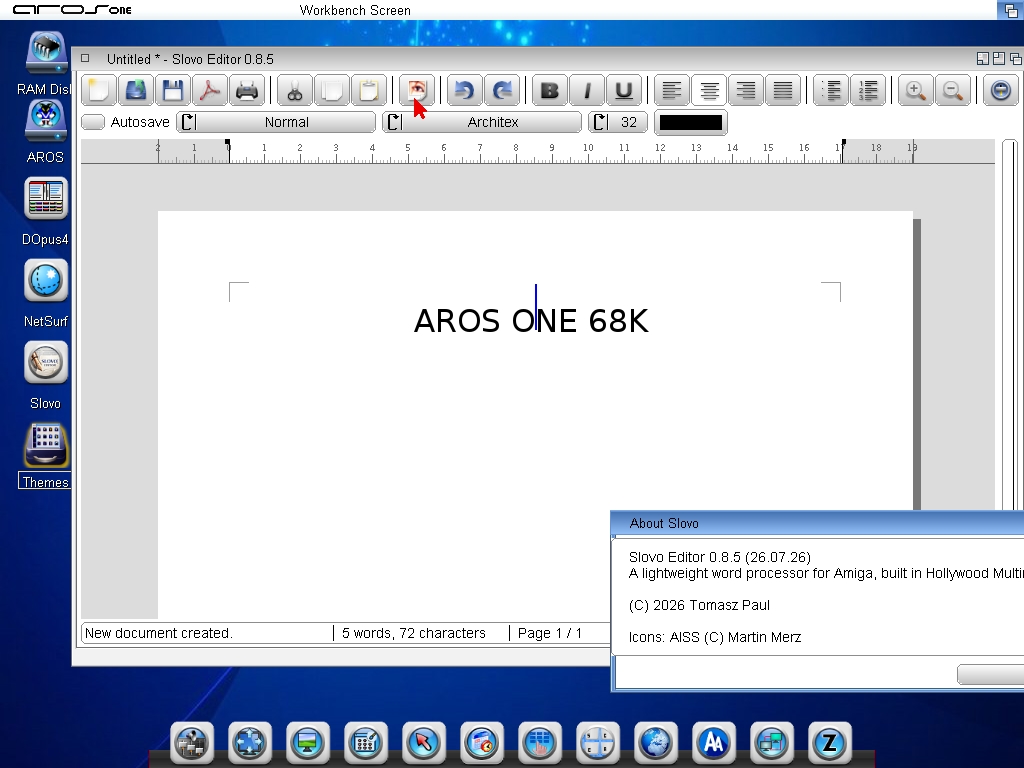Click the networked computers dock icon
1024x768 pixels.
pos(772,743)
